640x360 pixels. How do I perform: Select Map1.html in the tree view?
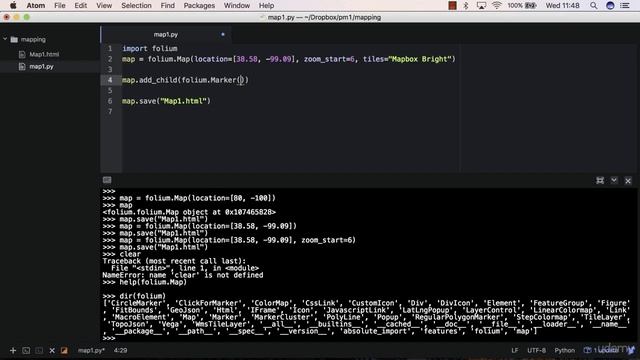pyautogui.click(x=44, y=54)
